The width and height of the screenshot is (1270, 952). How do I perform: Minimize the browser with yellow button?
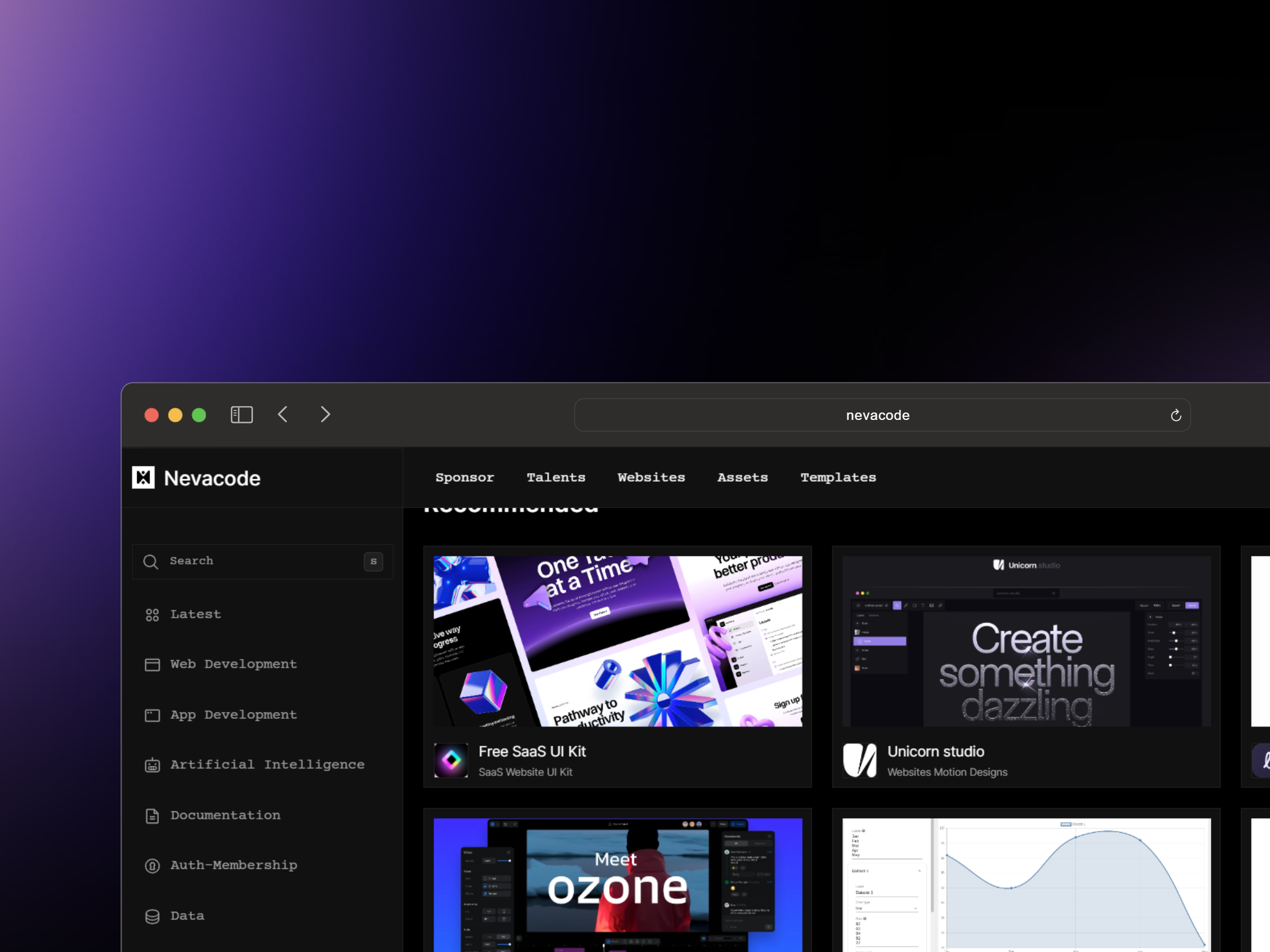[175, 415]
